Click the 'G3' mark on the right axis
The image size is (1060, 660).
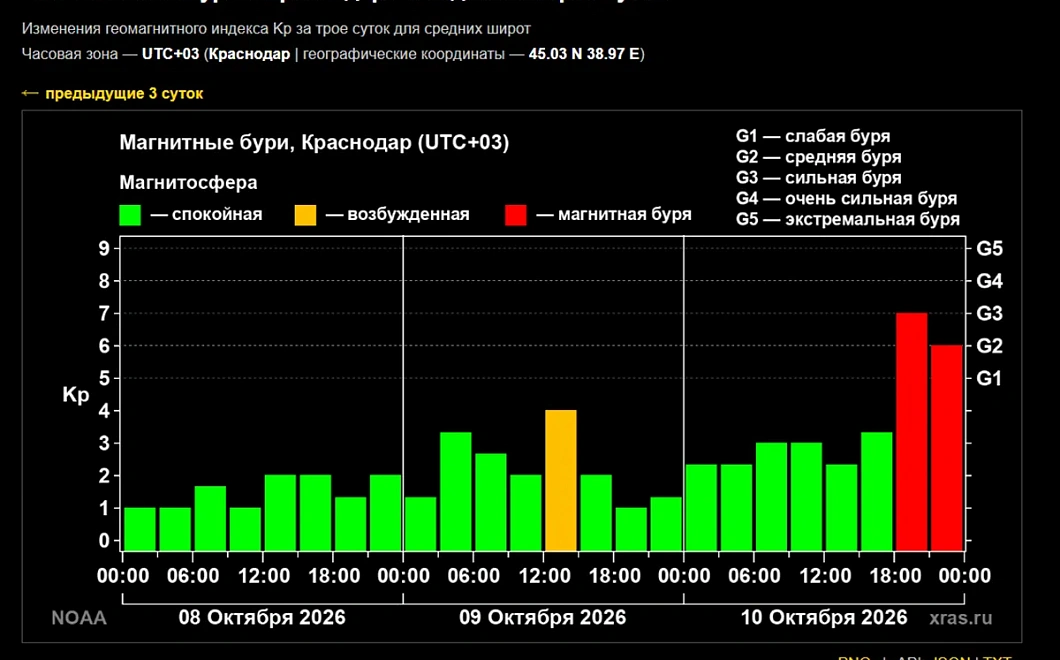pyautogui.click(x=990, y=314)
